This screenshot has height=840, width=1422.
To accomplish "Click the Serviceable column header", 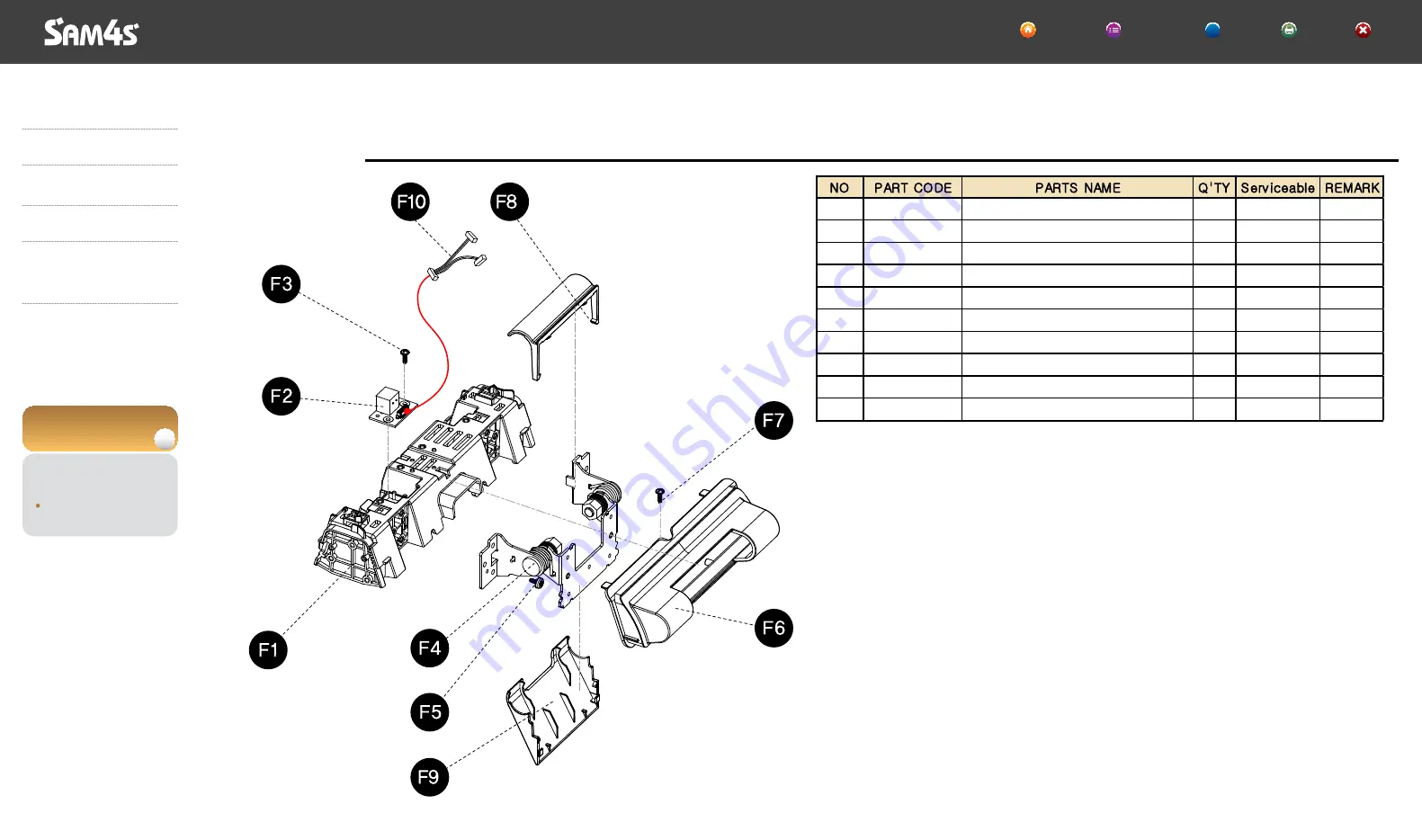I will pyautogui.click(x=1278, y=187).
